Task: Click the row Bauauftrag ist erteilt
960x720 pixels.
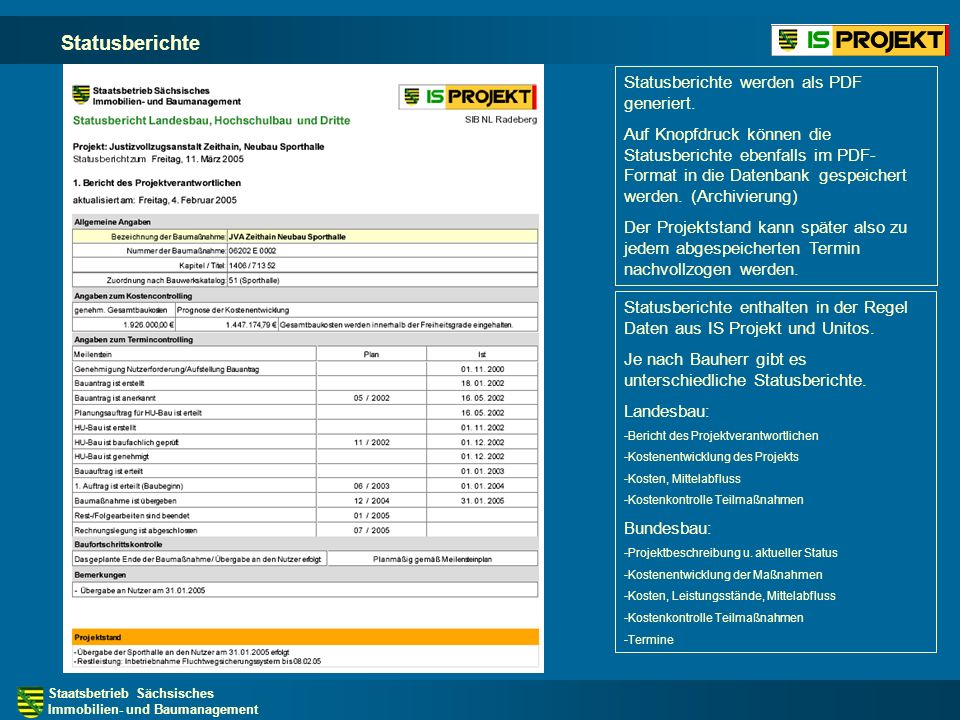Action: [x=305, y=471]
